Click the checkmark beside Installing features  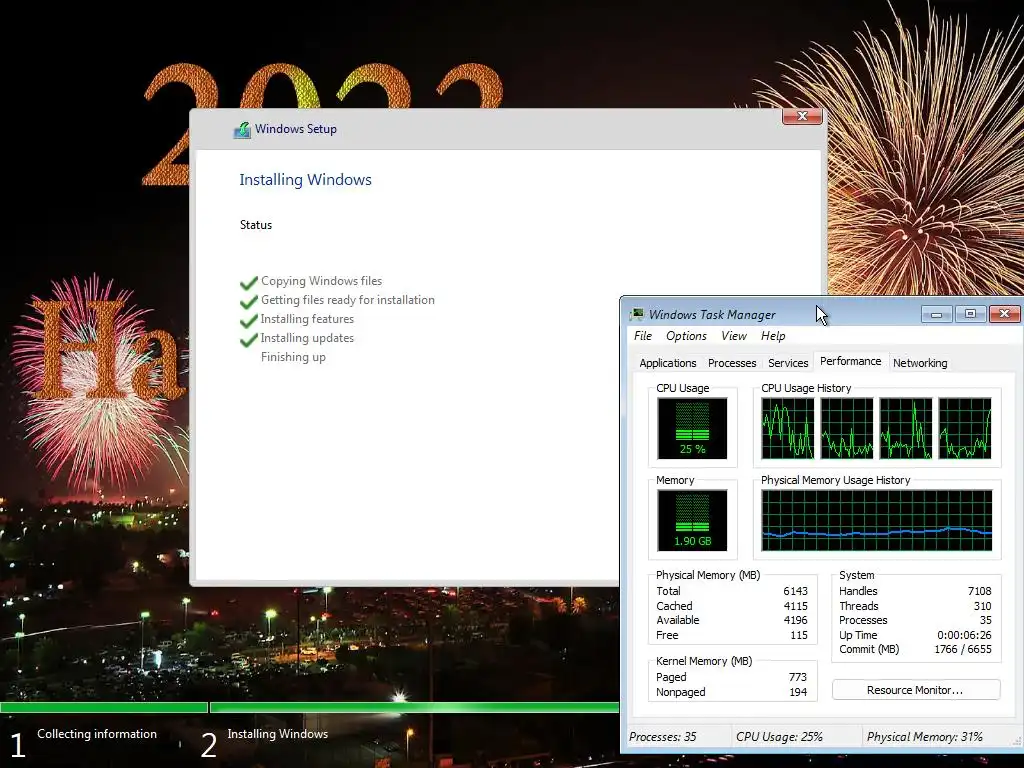coord(249,320)
